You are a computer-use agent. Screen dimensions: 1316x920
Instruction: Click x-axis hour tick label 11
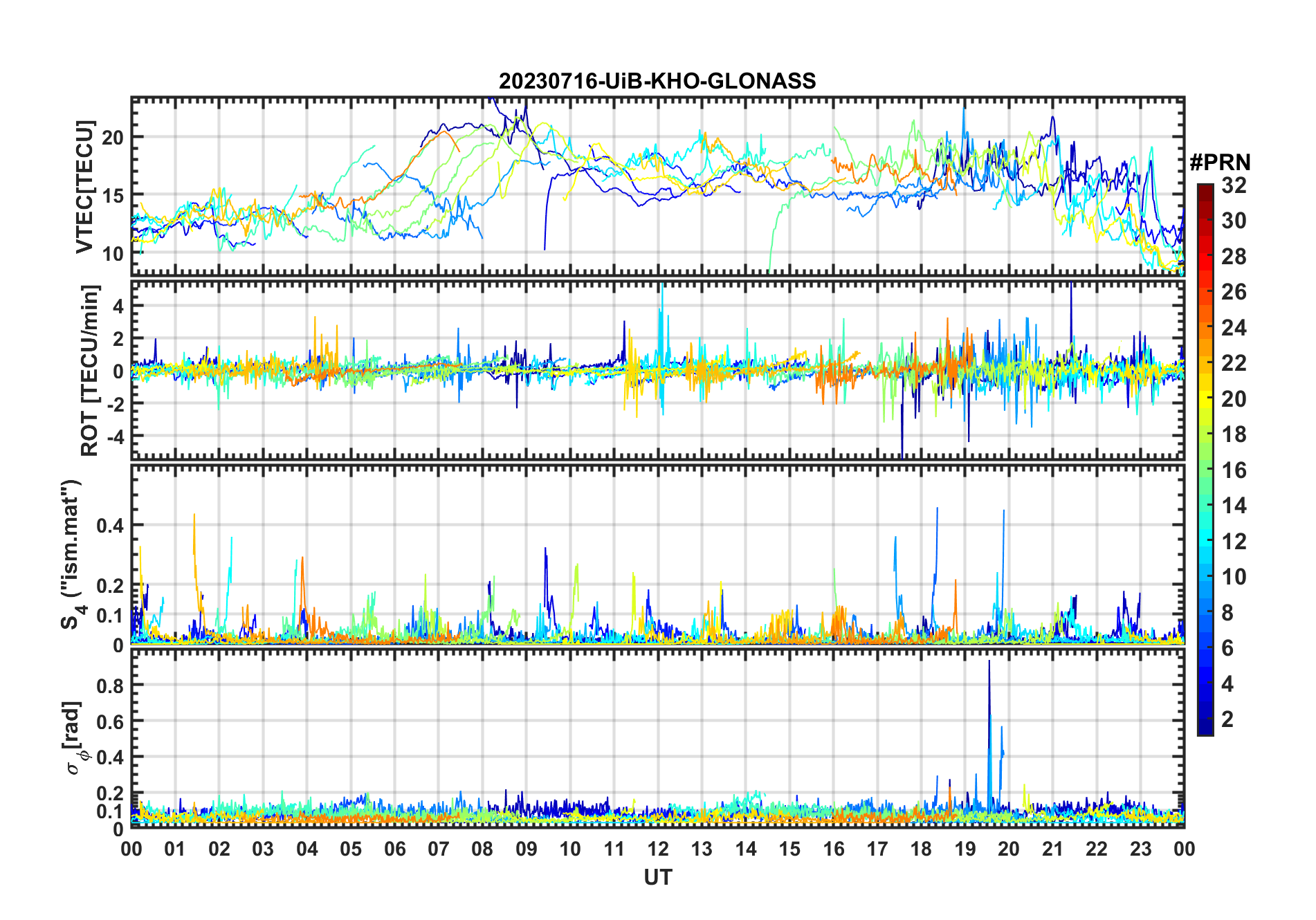(x=614, y=849)
